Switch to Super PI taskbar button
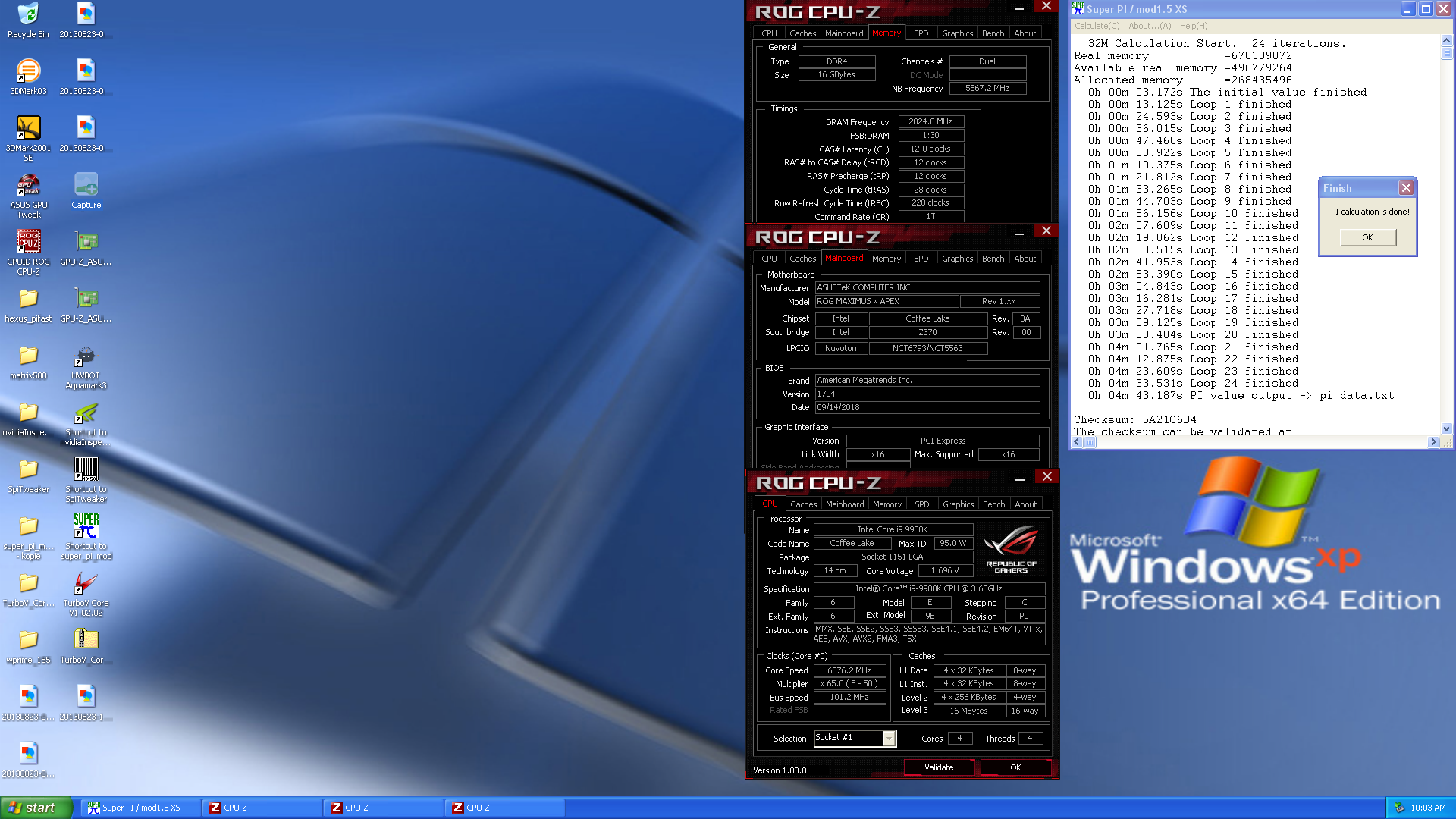 (x=141, y=808)
